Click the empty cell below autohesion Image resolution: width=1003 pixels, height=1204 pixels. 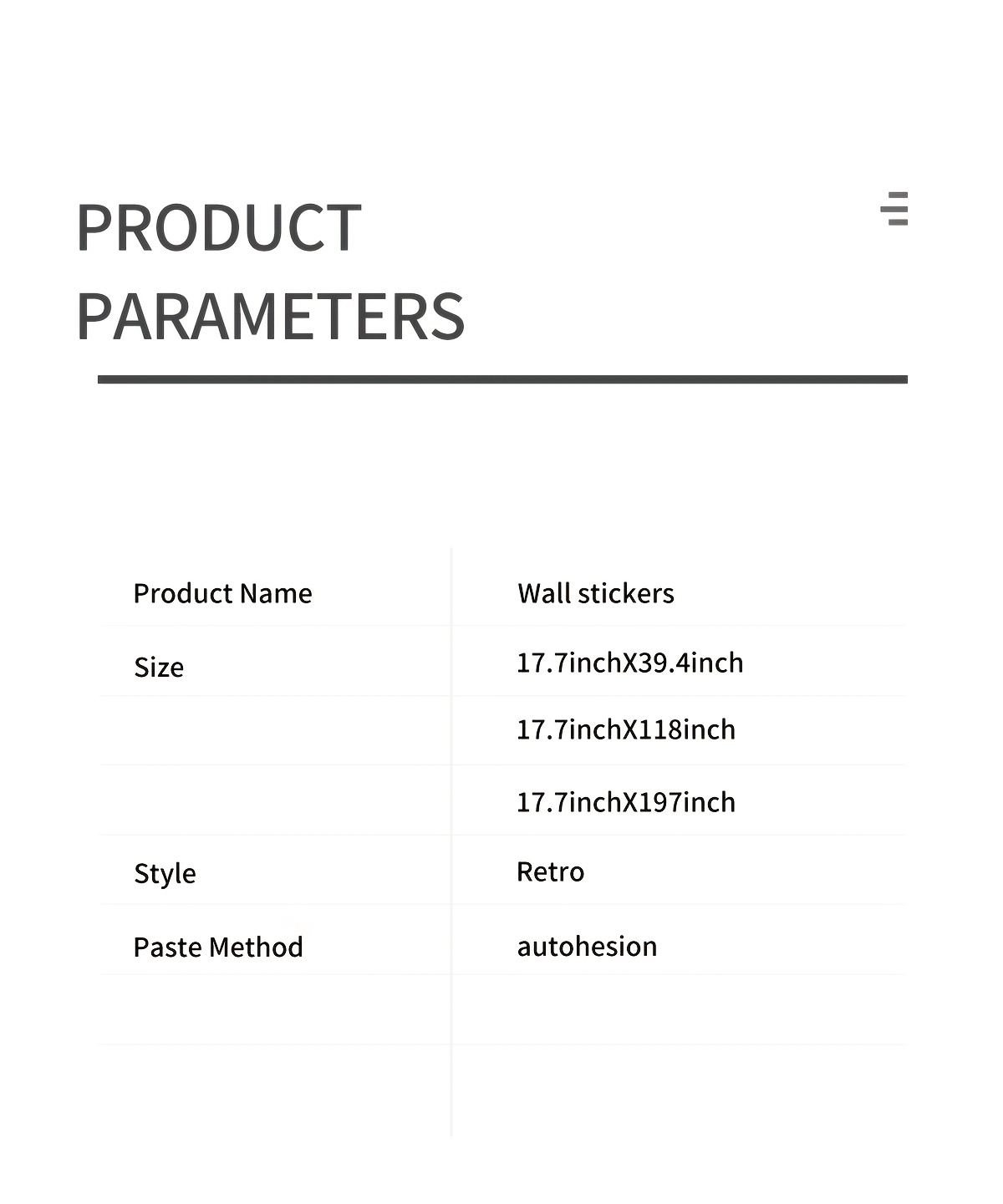[x=677, y=1009]
